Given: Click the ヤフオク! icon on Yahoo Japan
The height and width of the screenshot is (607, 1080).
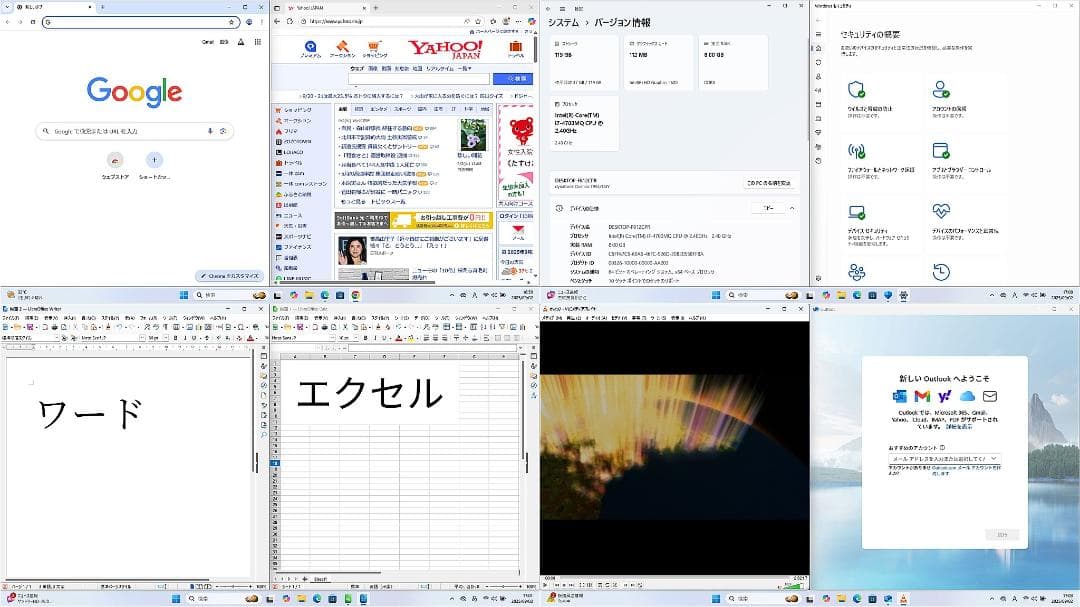Looking at the screenshot, I should [341, 46].
